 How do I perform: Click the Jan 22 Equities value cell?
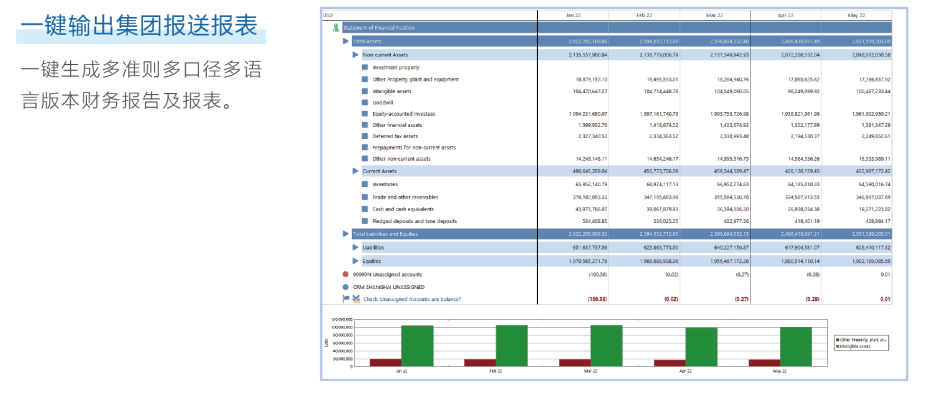[x=573, y=261]
